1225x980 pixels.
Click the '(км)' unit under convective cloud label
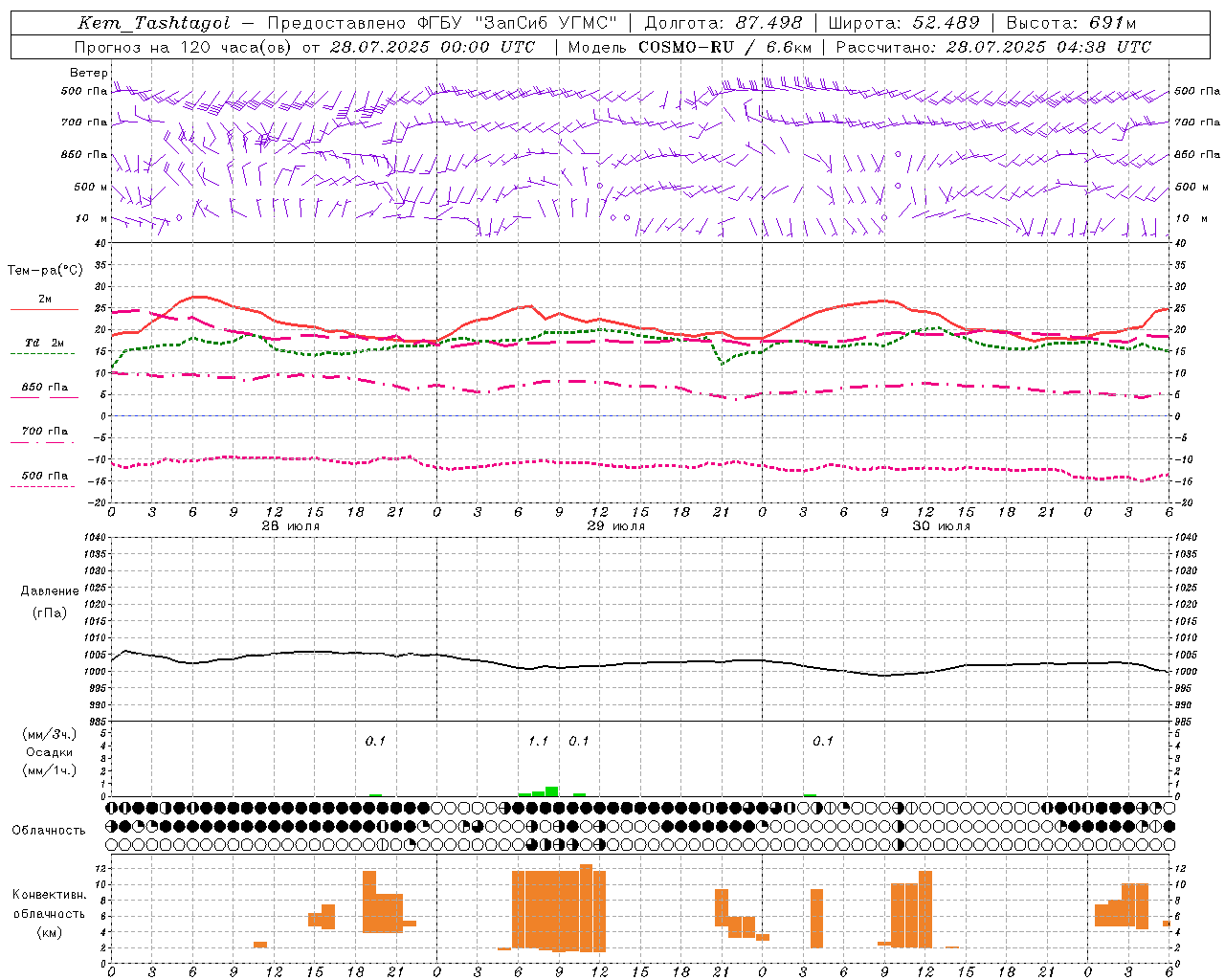tap(50, 932)
